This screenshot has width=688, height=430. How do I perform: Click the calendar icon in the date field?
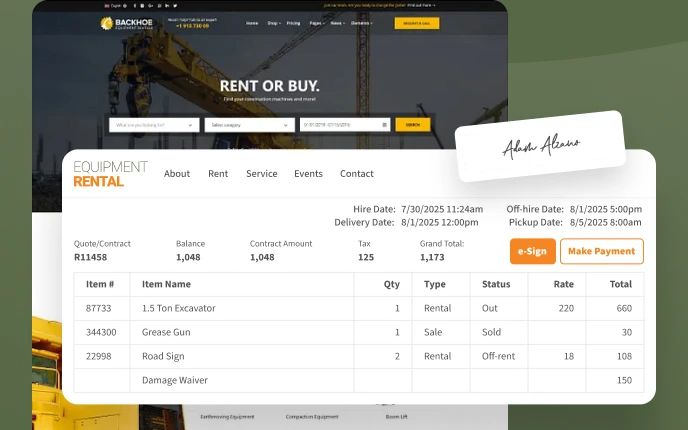384,125
